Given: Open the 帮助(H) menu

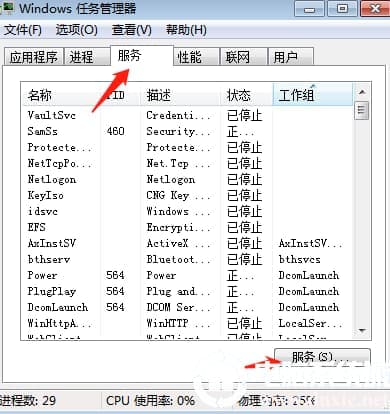Looking at the screenshot, I should pos(186,30).
